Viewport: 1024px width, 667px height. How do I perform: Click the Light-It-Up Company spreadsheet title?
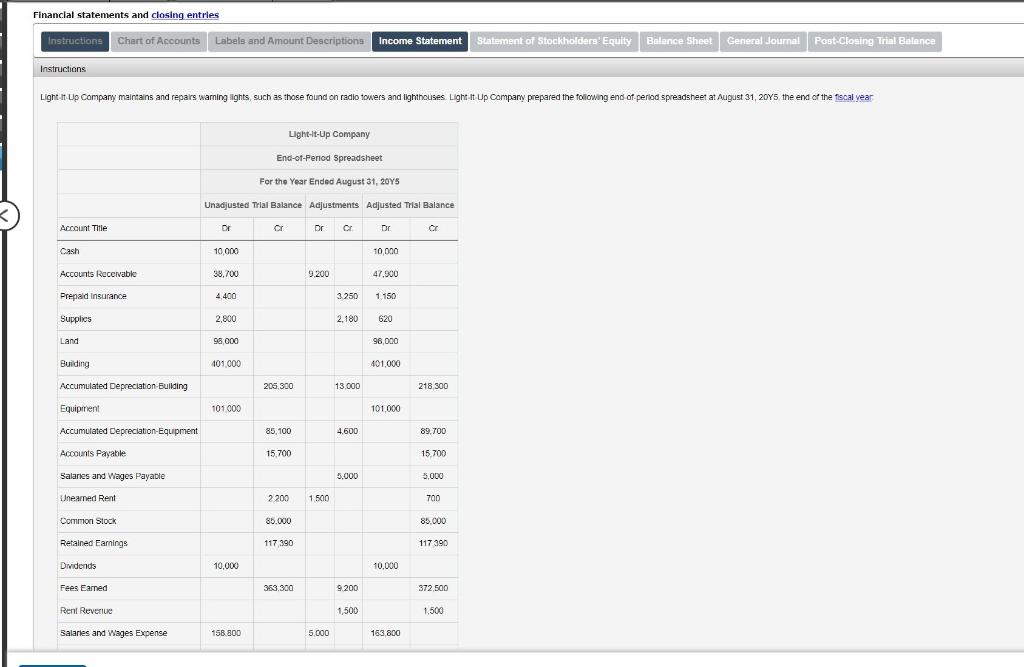(329, 135)
